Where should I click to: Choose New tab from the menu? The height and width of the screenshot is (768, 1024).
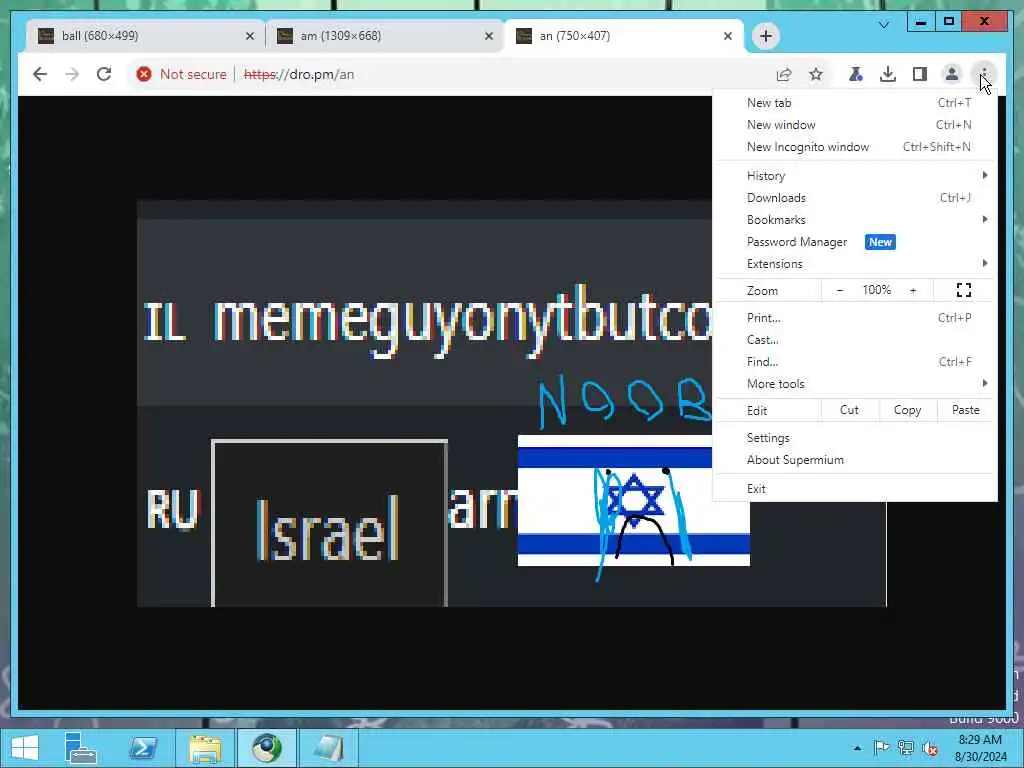coord(856,103)
